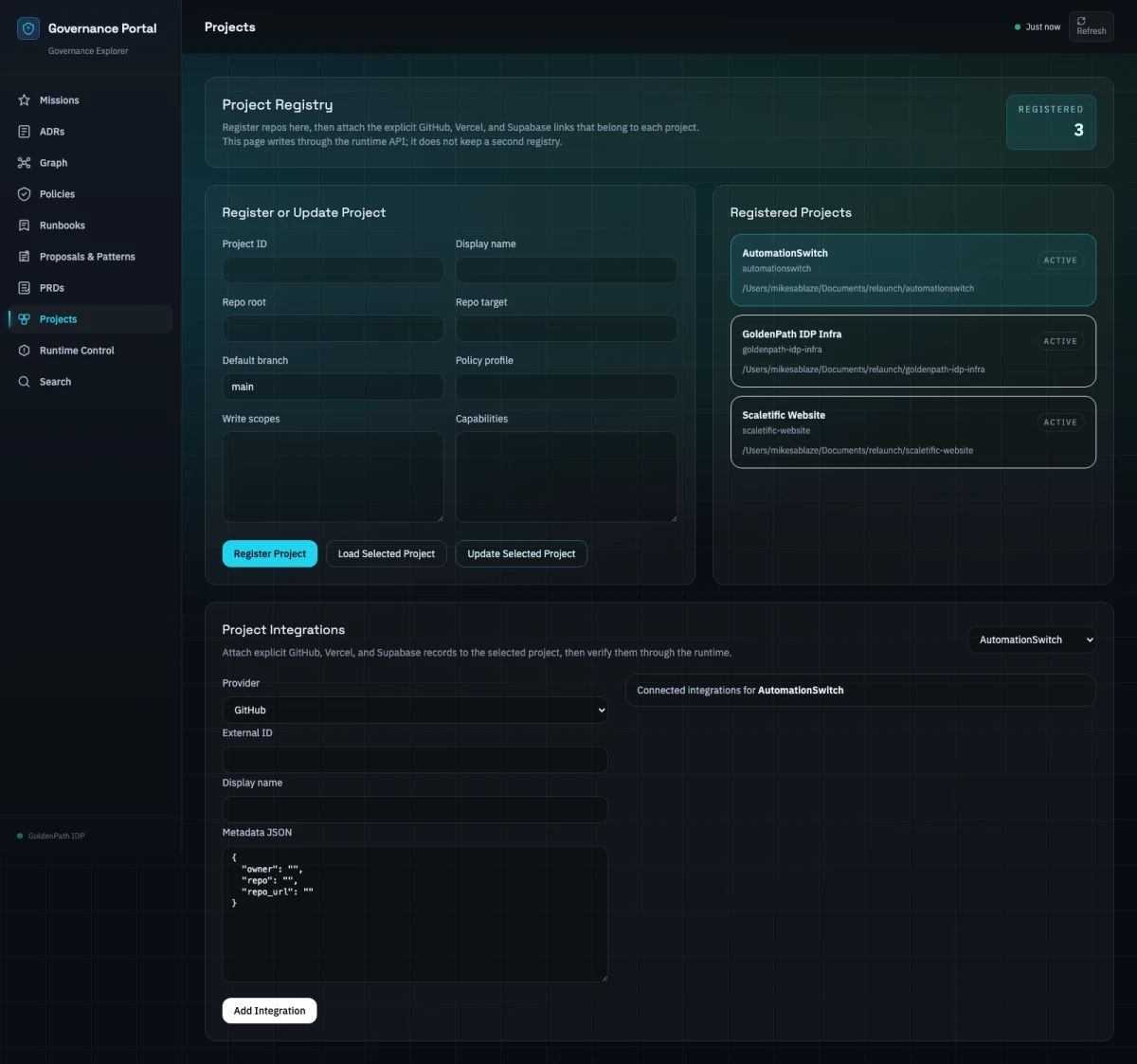Click the Runbooks book icon
The height and width of the screenshot is (1064, 1137).
coord(25,225)
